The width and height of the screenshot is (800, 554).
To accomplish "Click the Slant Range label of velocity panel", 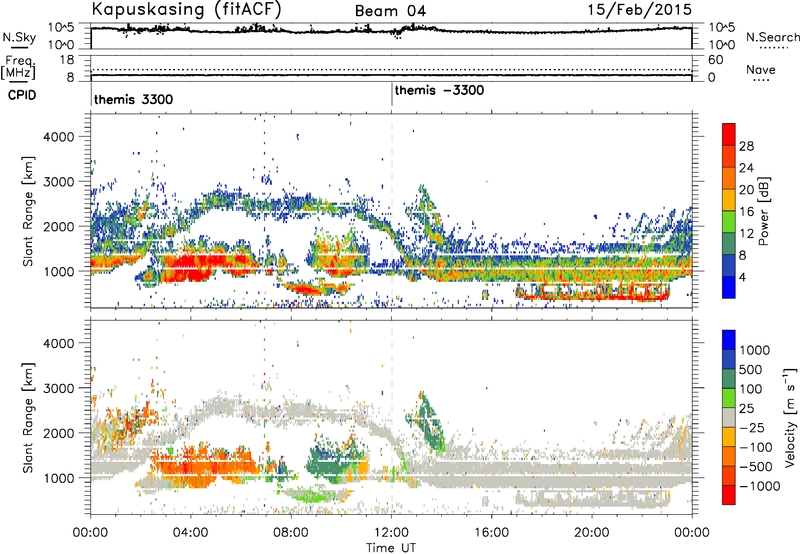I will click(28, 417).
